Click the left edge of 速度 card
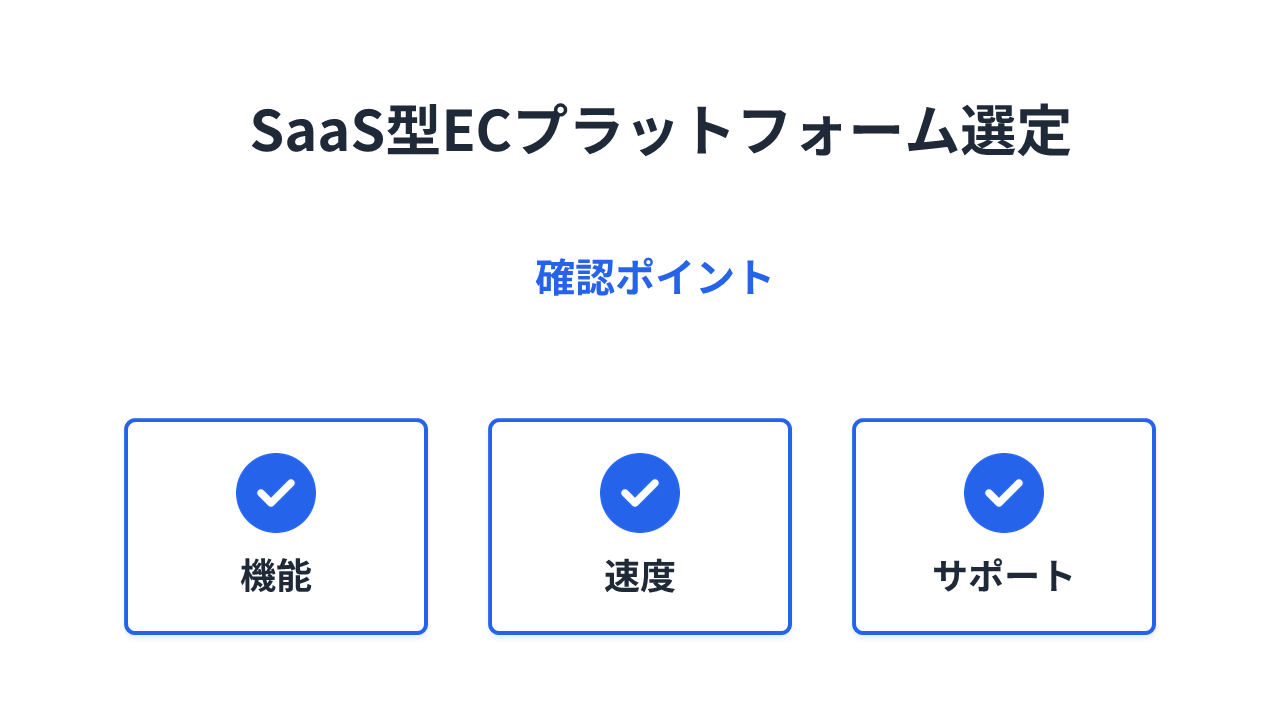This screenshot has height=720, width=1280. pos(491,526)
